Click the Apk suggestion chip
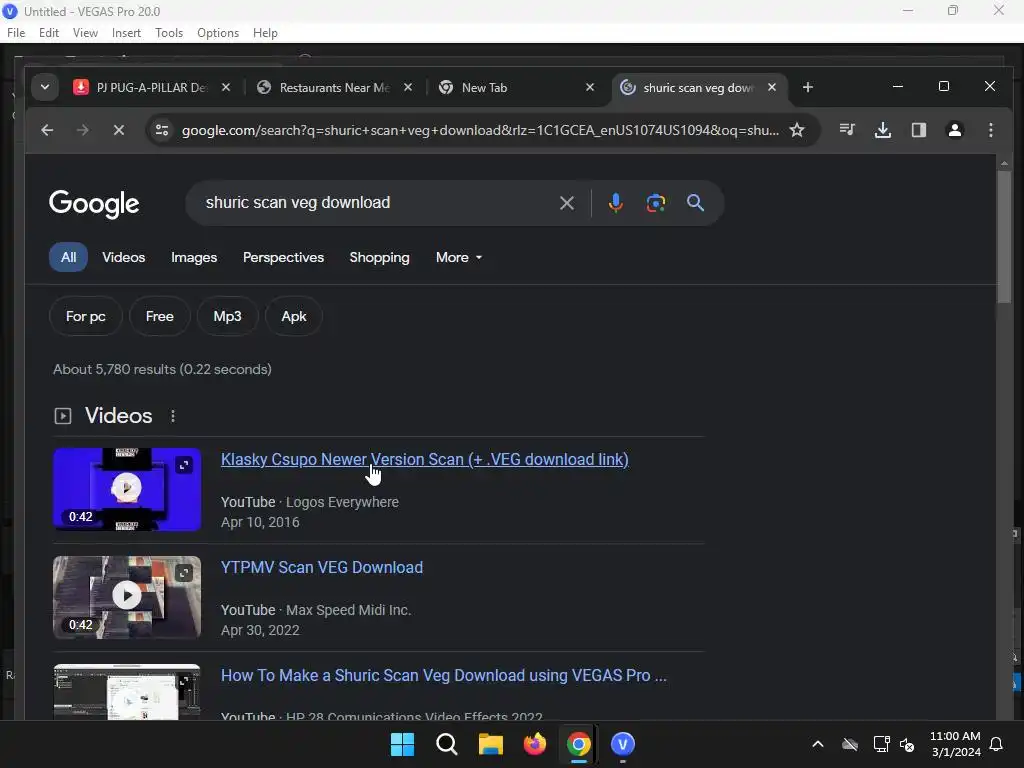 294,316
